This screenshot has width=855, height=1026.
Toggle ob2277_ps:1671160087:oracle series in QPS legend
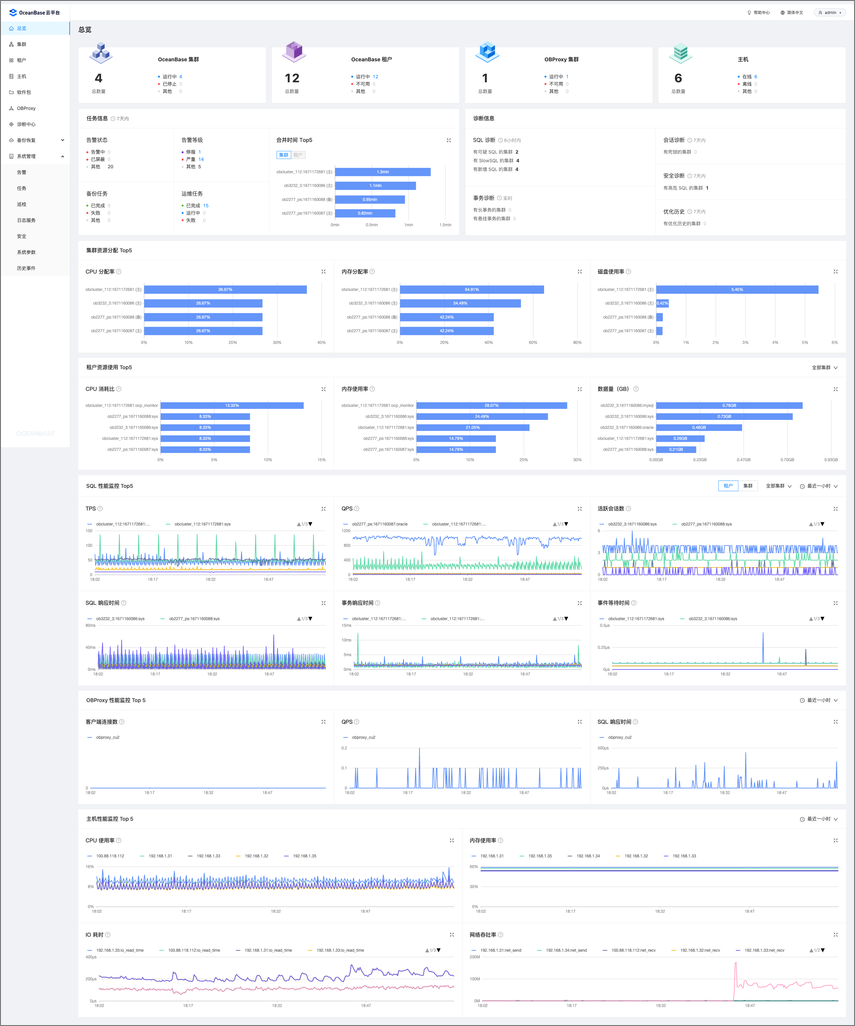pos(375,524)
